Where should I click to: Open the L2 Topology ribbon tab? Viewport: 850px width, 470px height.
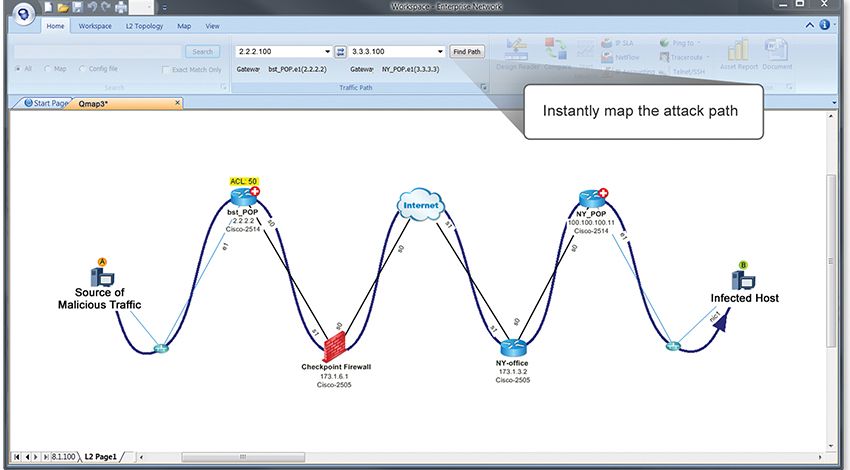point(144,26)
